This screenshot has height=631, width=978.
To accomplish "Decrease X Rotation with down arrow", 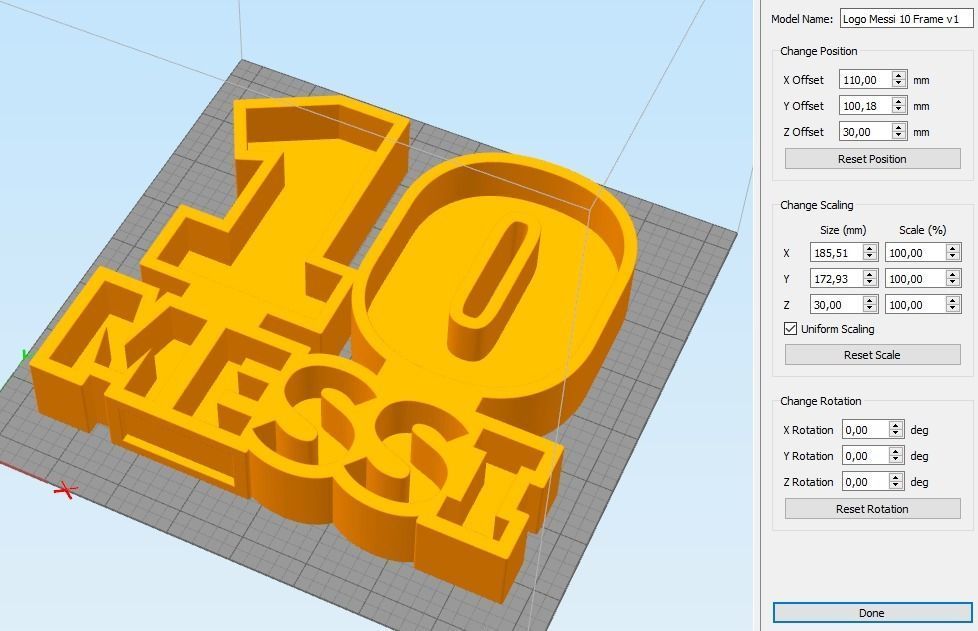I will pos(896,434).
